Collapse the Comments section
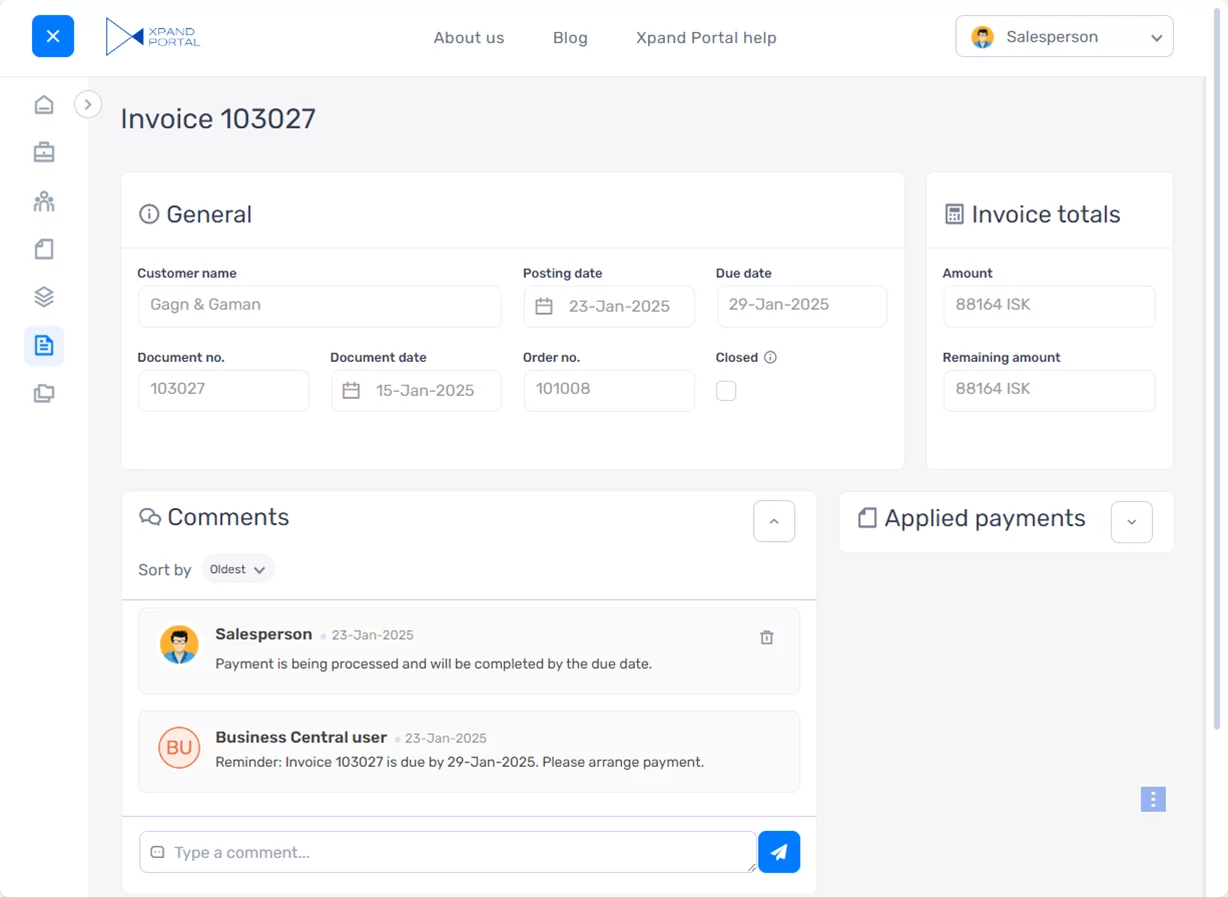This screenshot has width=1228, height=897. coord(774,521)
